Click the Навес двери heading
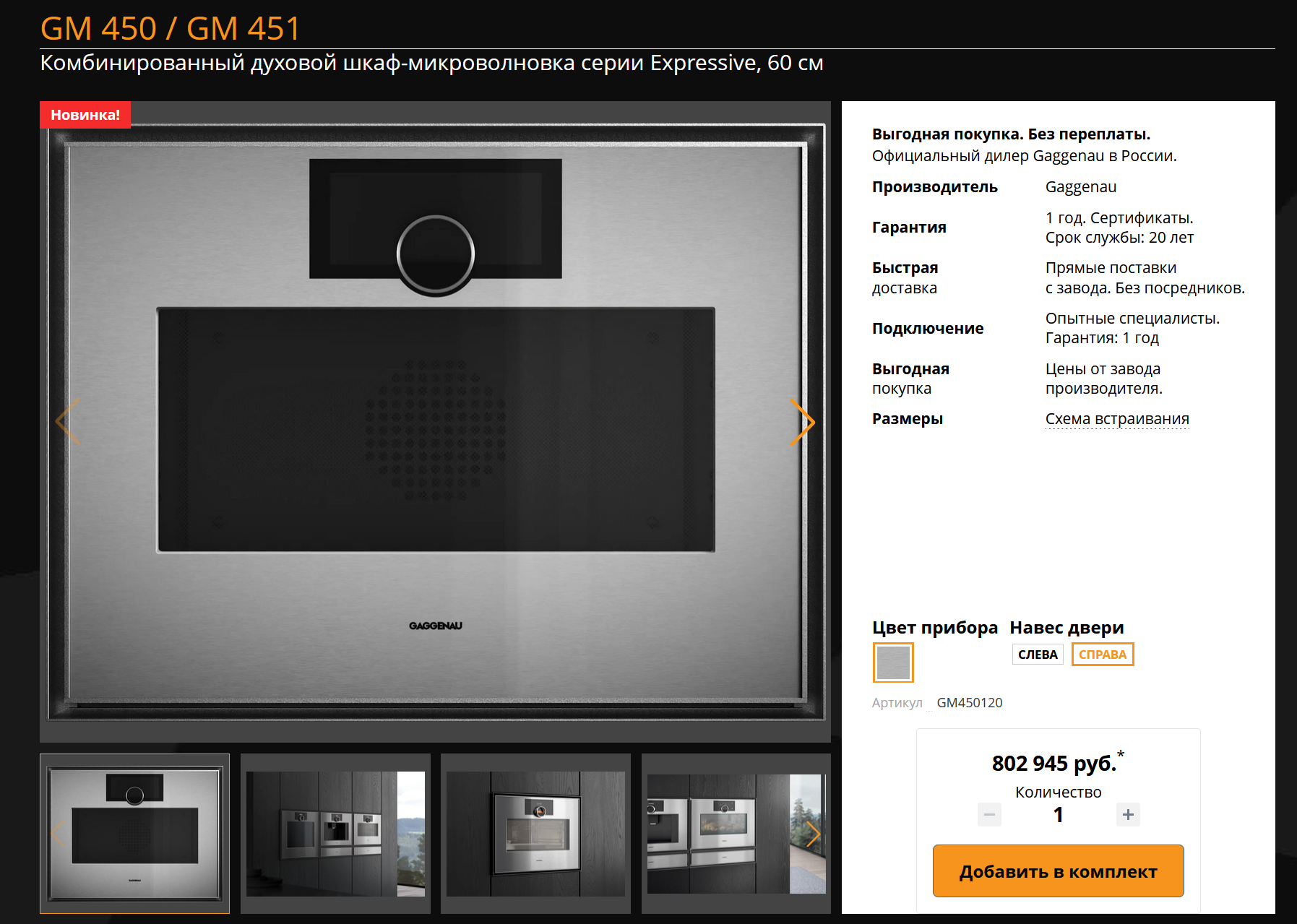Viewport: 1297px width, 924px height. click(x=1067, y=628)
